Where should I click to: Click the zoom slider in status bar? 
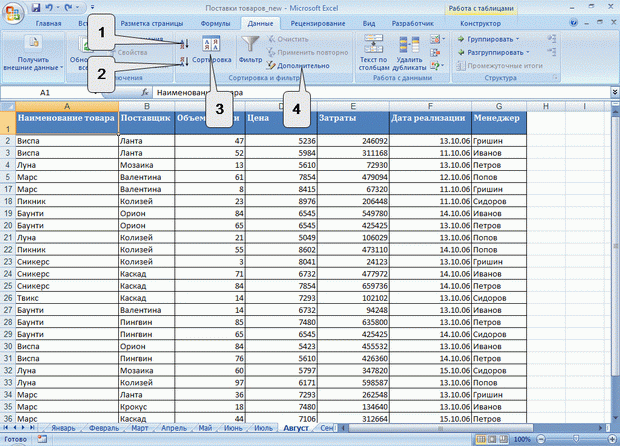[576, 439]
